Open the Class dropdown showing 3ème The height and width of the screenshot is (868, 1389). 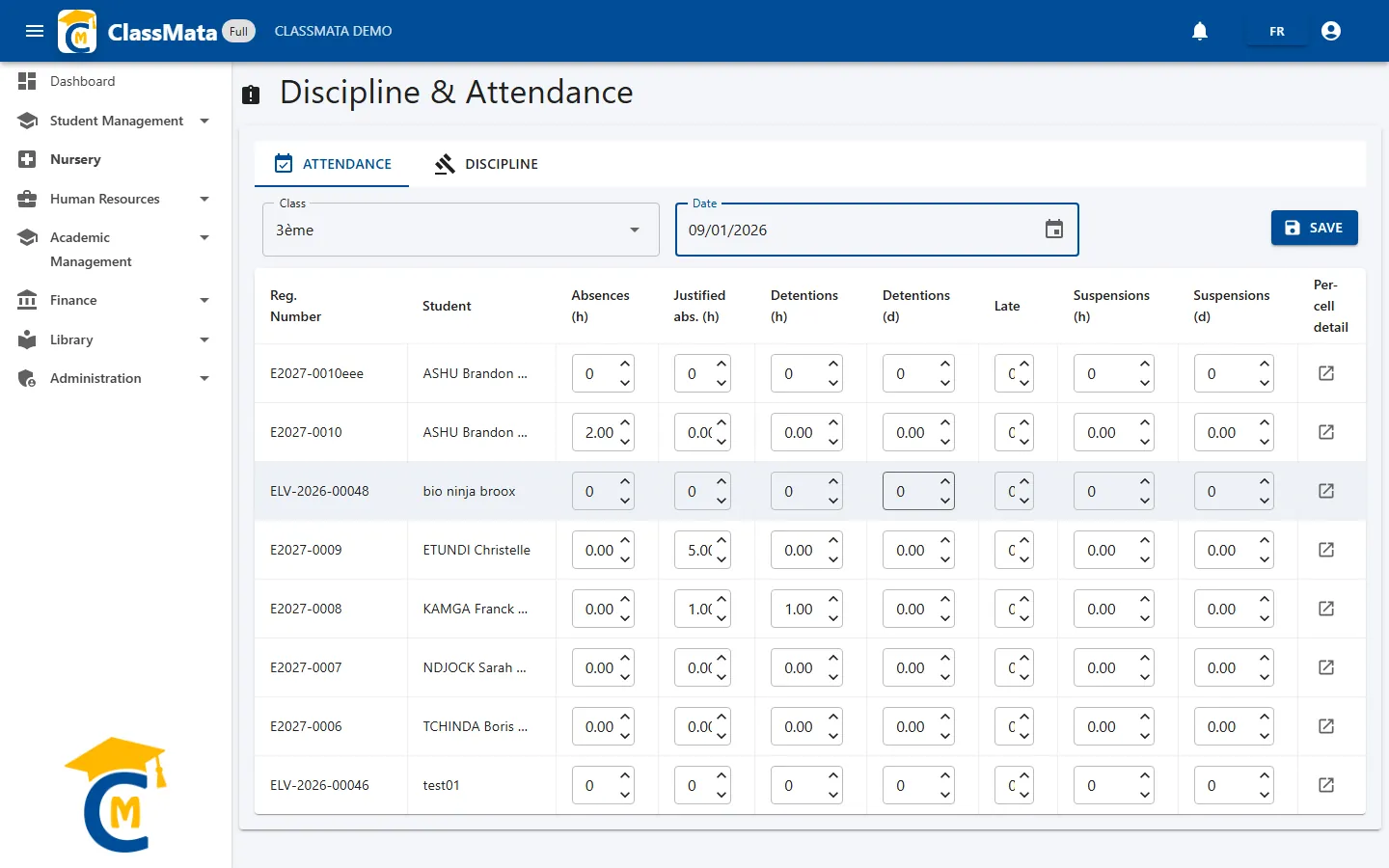pyautogui.click(x=461, y=230)
